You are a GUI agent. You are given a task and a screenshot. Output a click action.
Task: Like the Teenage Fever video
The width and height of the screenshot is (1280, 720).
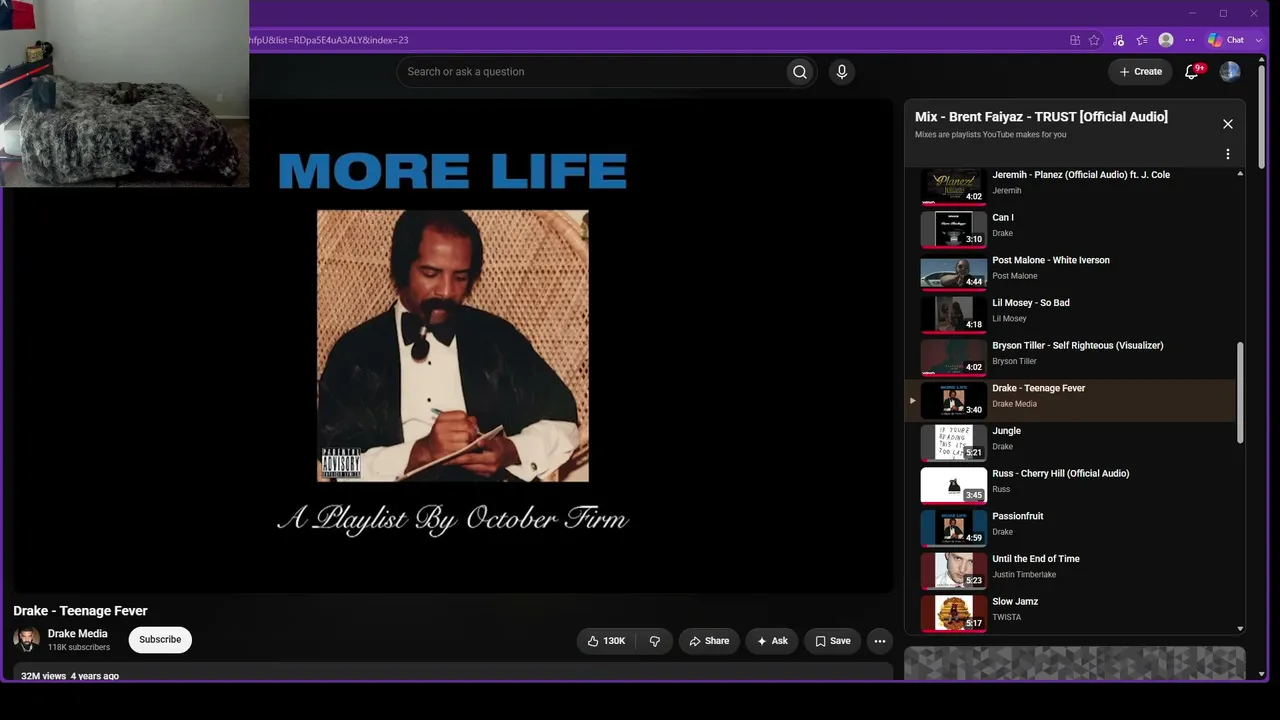click(607, 641)
